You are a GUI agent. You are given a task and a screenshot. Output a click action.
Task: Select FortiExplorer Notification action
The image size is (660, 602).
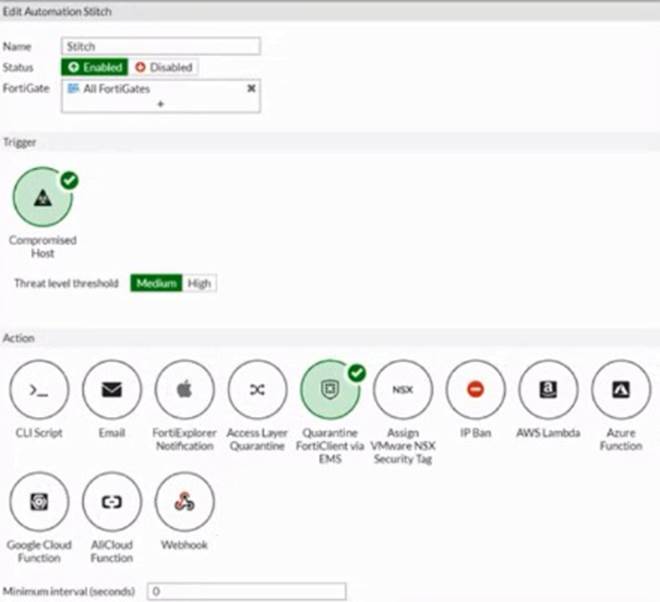coord(185,390)
